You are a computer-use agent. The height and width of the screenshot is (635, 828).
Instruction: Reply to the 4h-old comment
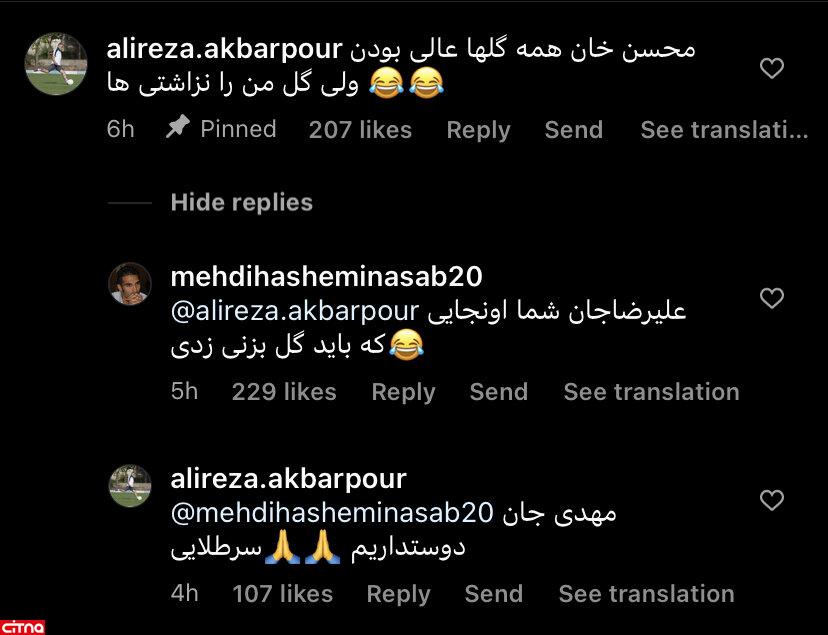point(398,594)
